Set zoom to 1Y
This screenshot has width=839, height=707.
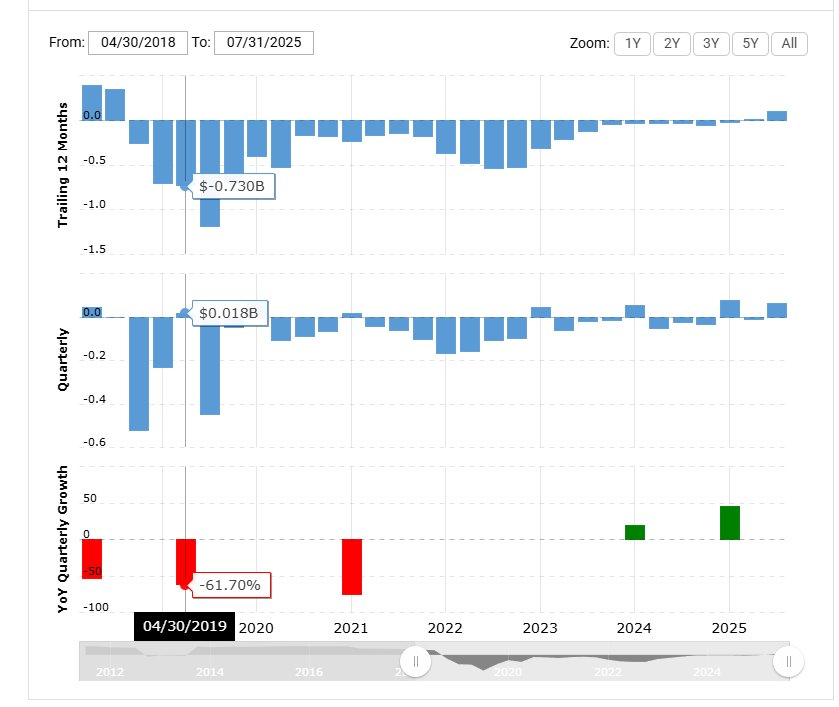pos(632,43)
